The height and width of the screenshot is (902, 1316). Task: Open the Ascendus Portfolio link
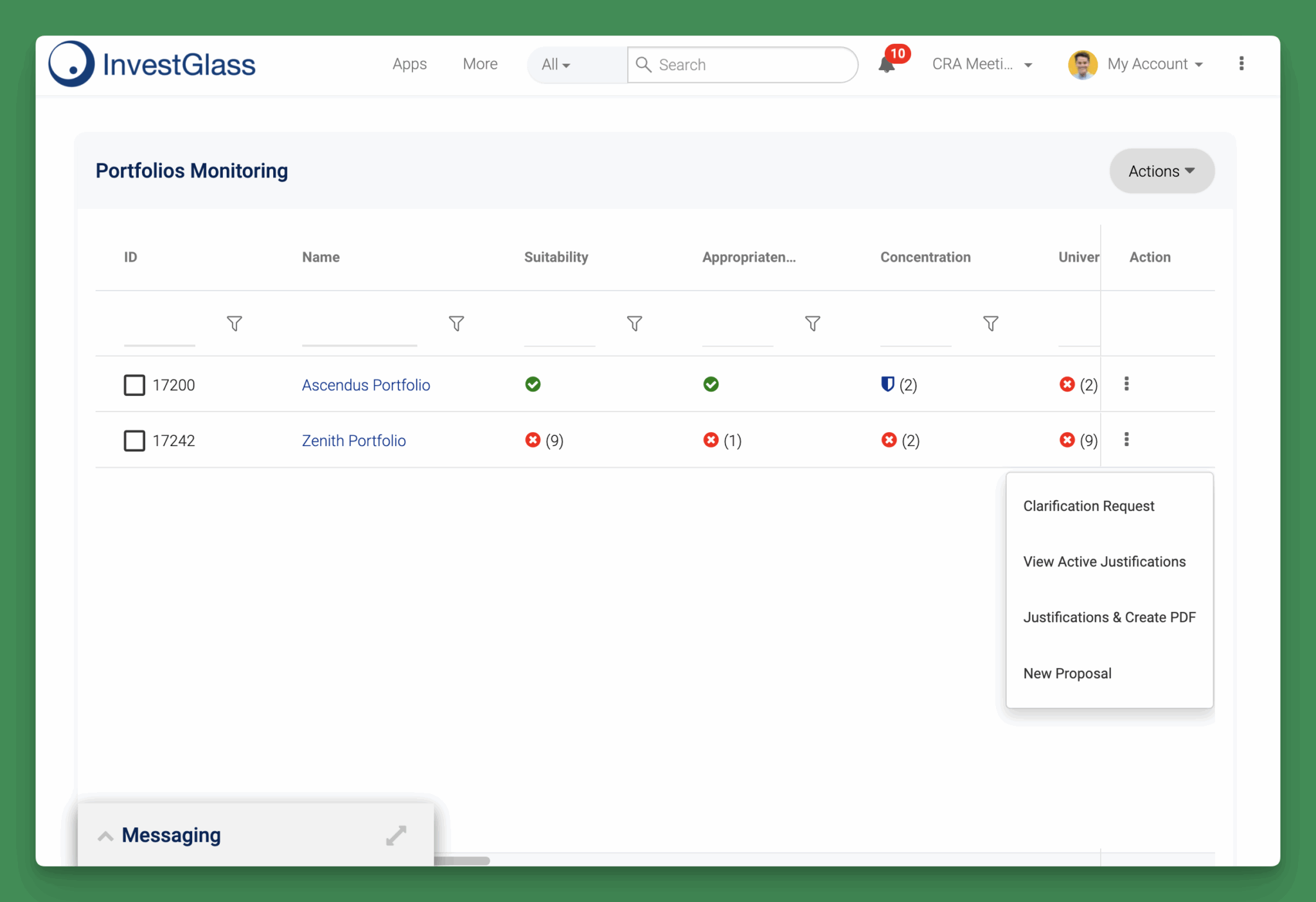(x=366, y=384)
